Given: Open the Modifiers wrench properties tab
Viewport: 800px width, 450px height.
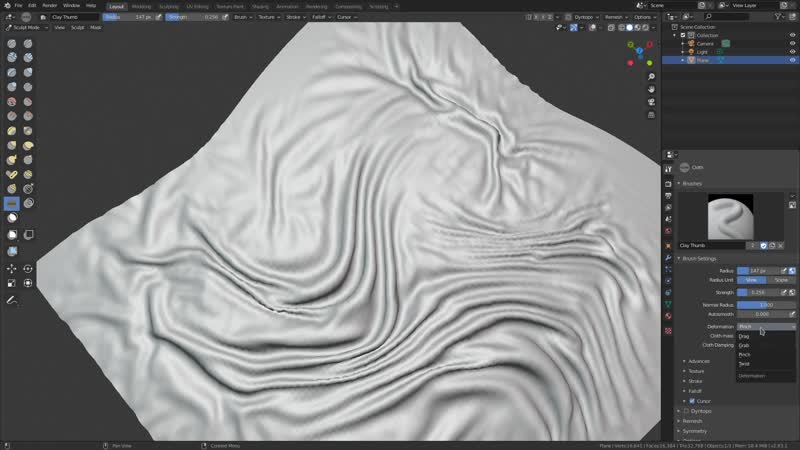Looking at the screenshot, I should coord(668,257).
